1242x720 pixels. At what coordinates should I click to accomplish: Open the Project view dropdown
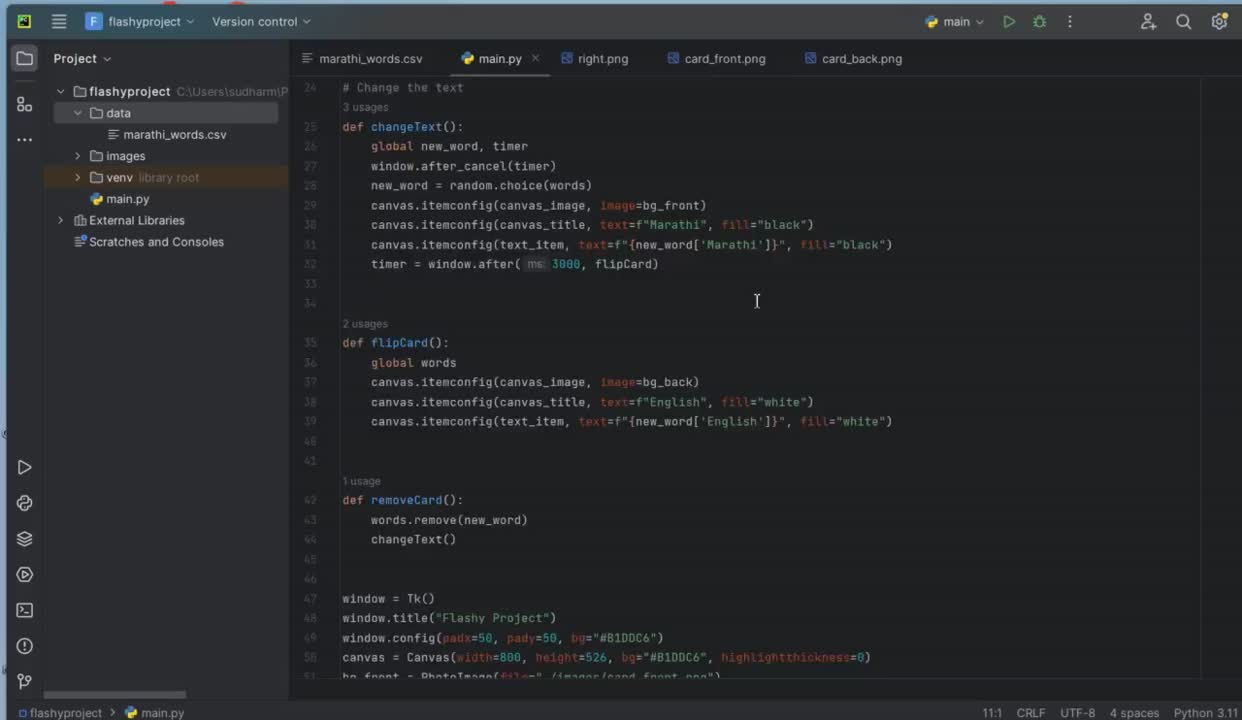pyautogui.click(x=82, y=59)
